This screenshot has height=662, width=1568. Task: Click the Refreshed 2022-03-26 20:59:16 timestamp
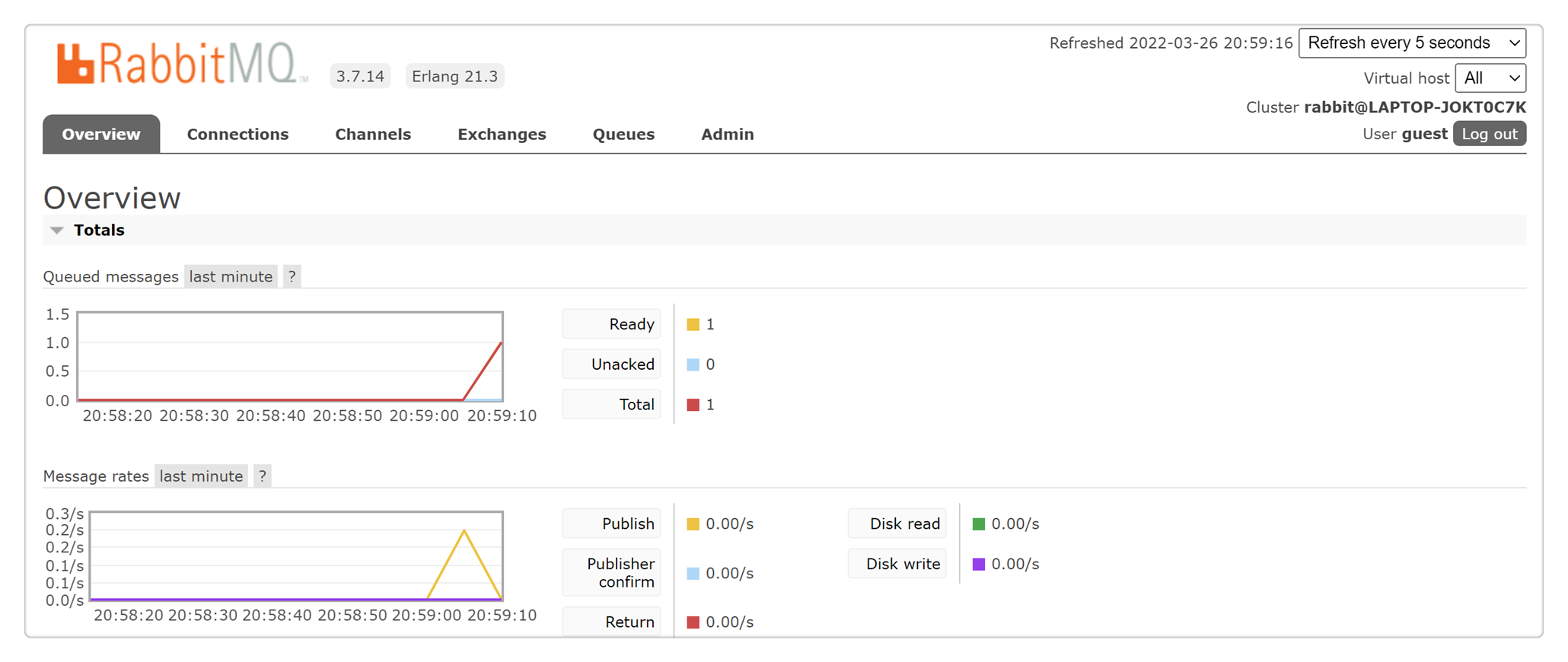click(x=1171, y=43)
